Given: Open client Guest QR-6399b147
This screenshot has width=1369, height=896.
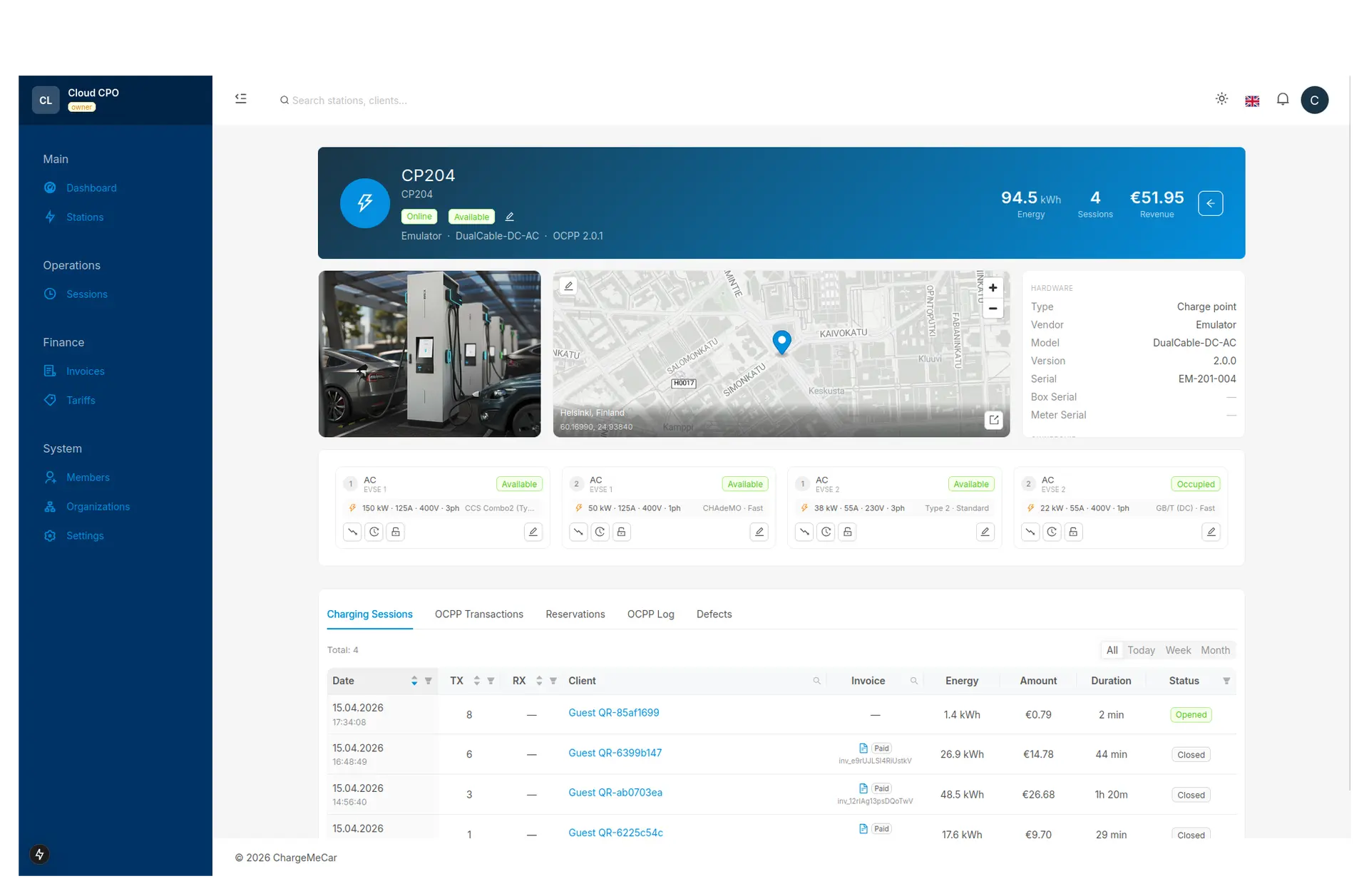Looking at the screenshot, I should [615, 753].
